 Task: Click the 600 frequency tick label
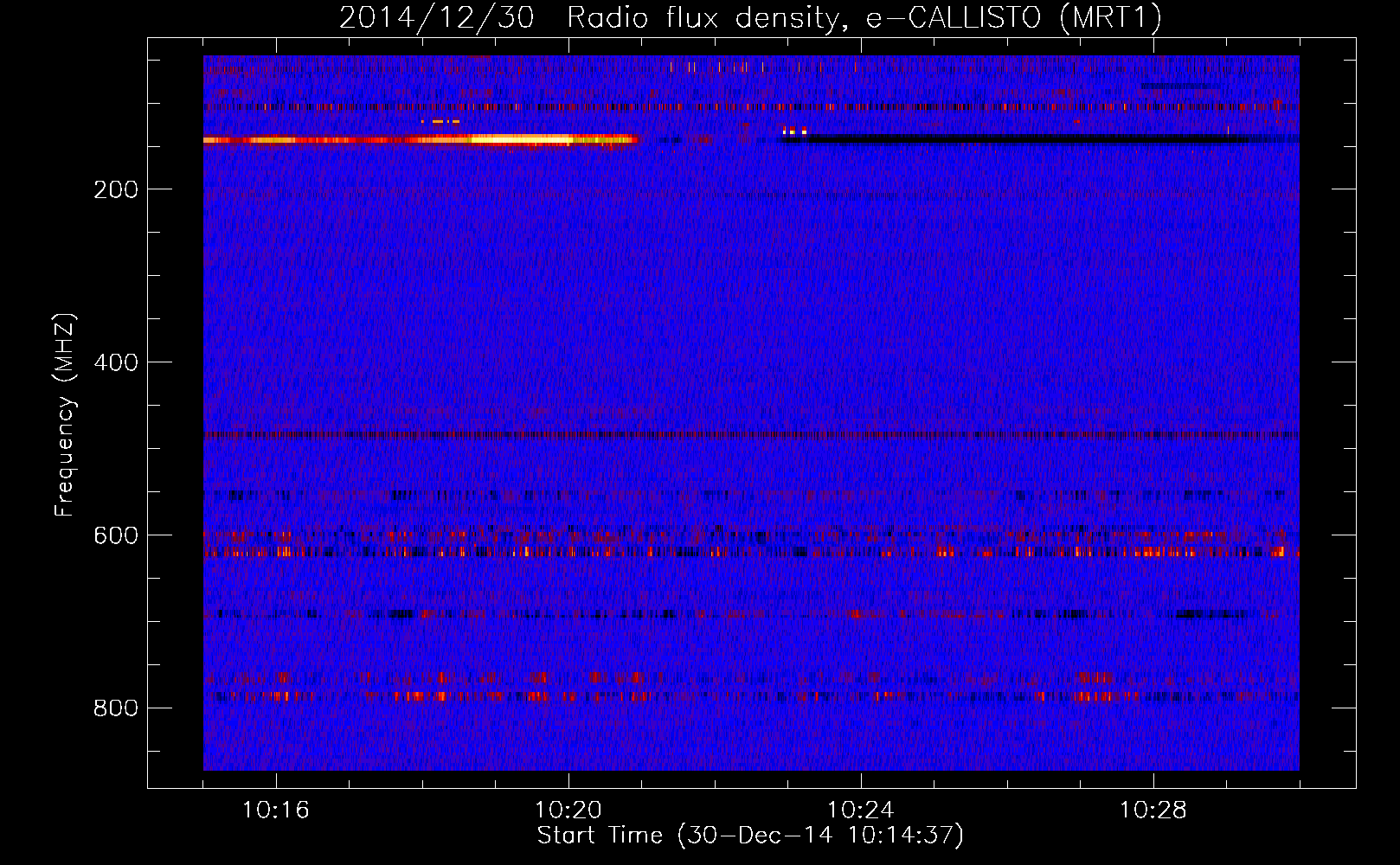tap(116, 535)
